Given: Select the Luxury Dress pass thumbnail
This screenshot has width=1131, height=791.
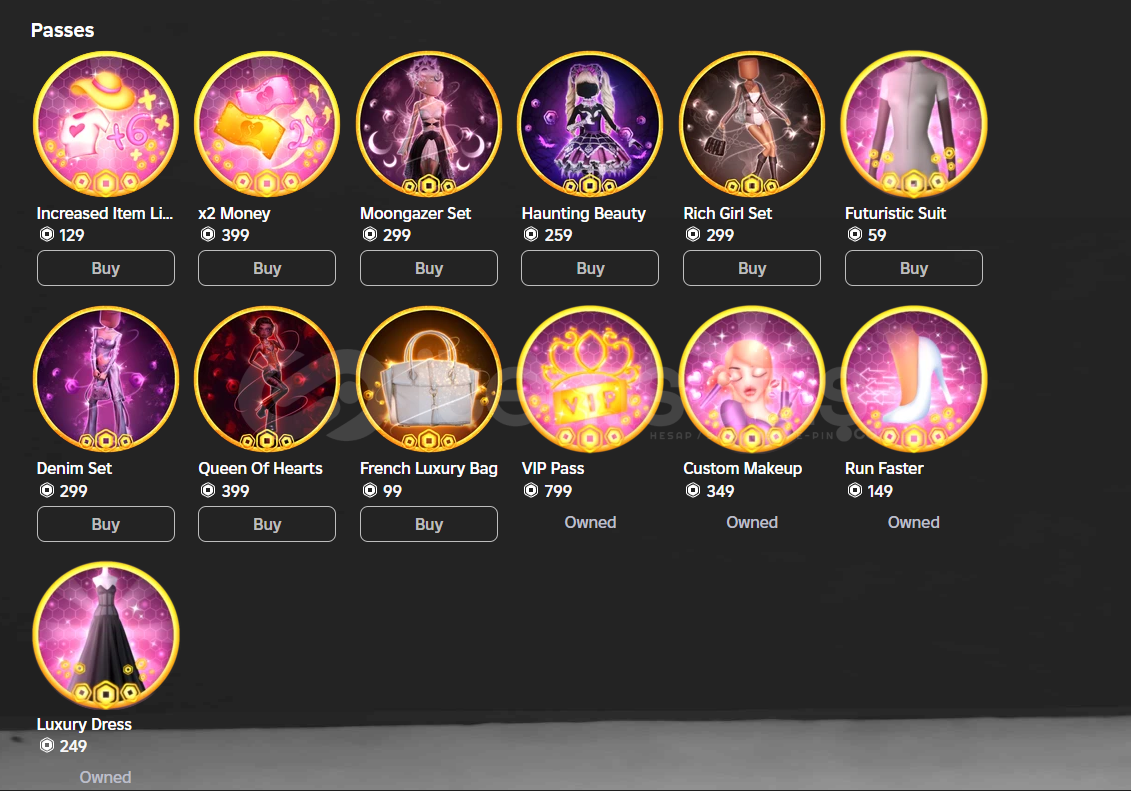Looking at the screenshot, I should point(106,635).
